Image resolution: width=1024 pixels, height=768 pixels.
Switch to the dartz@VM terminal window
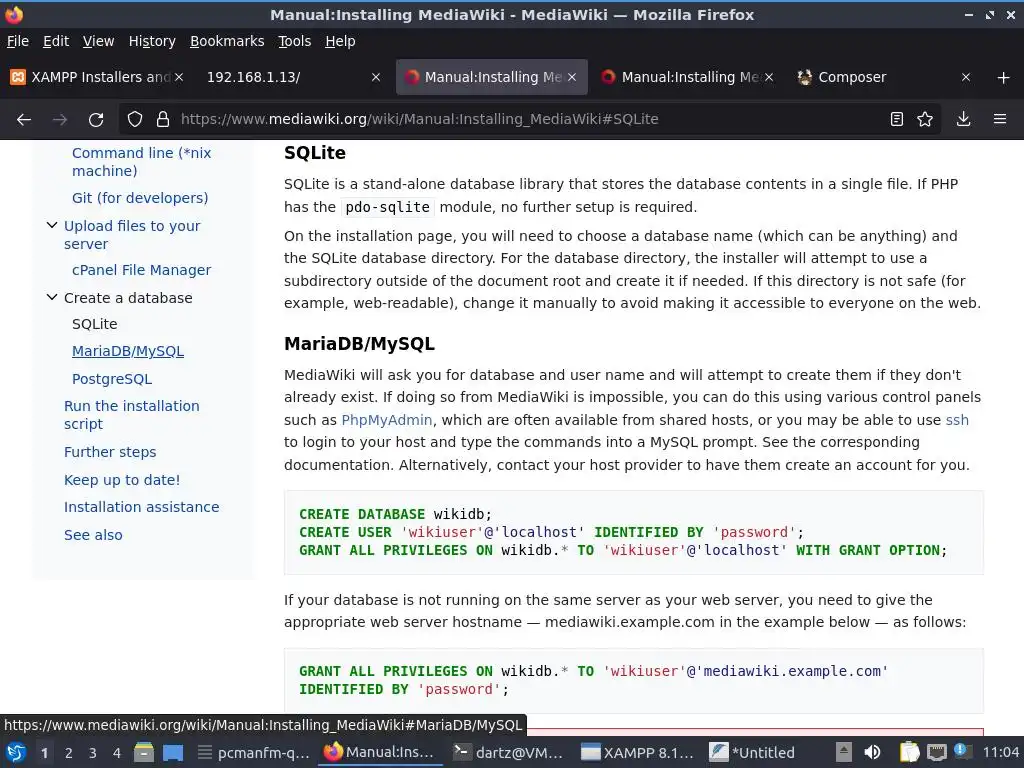[x=508, y=752]
